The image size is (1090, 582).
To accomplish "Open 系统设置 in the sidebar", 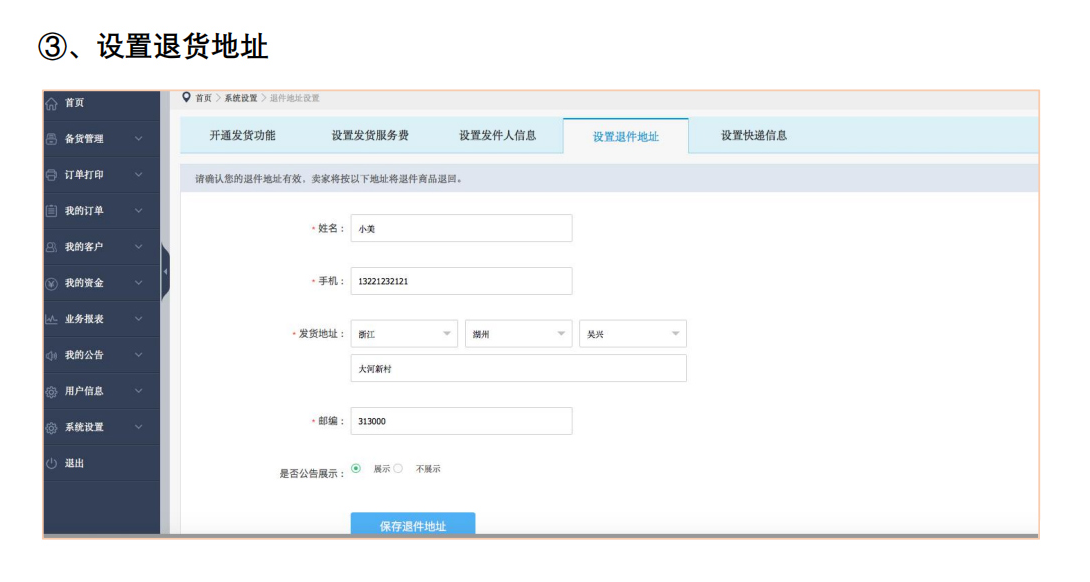I will click(x=84, y=427).
